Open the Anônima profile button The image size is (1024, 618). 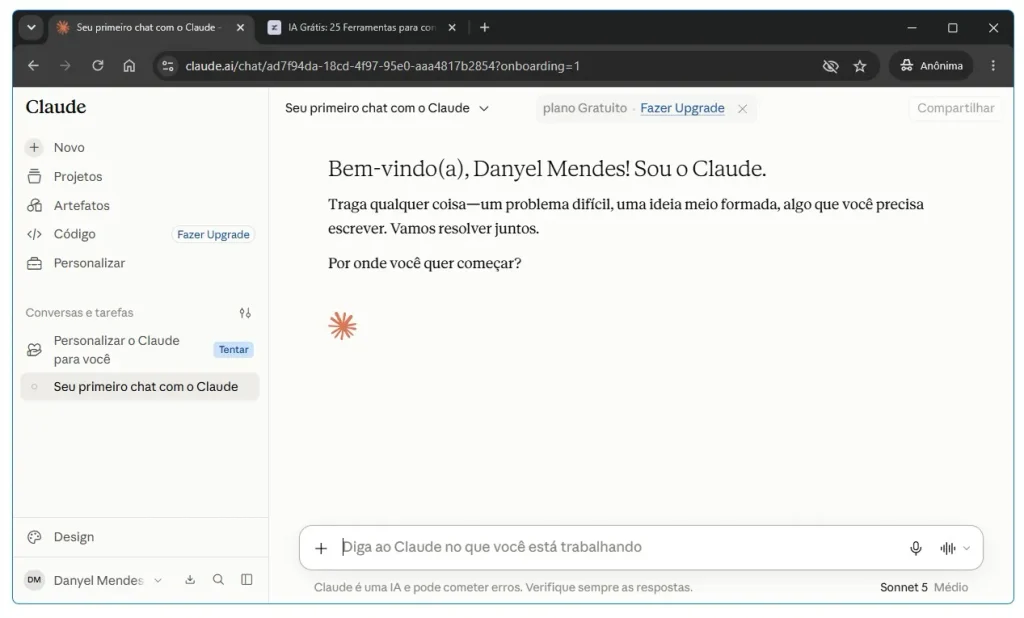tap(931, 66)
